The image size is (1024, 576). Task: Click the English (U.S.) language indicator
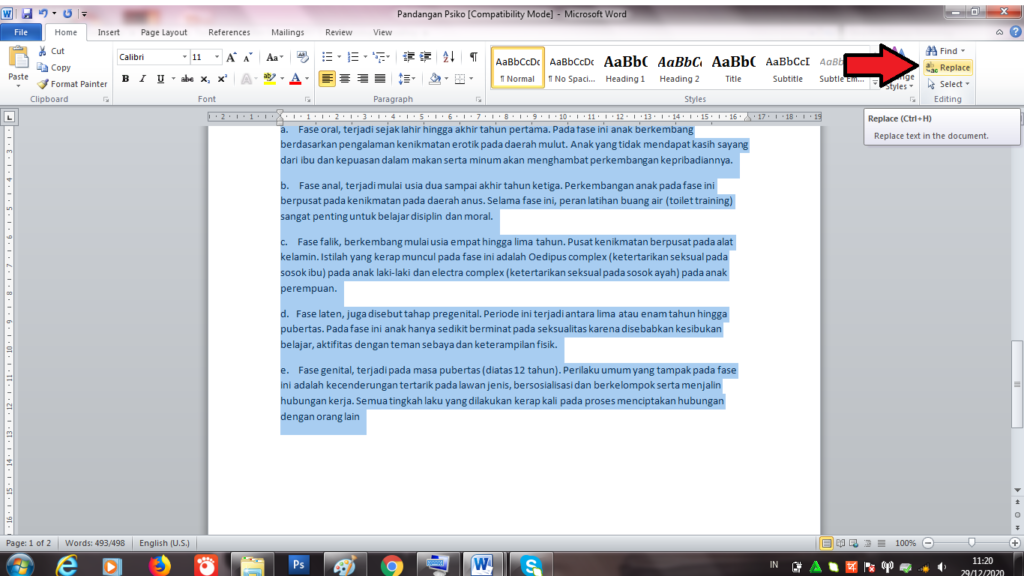[x=164, y=543]
